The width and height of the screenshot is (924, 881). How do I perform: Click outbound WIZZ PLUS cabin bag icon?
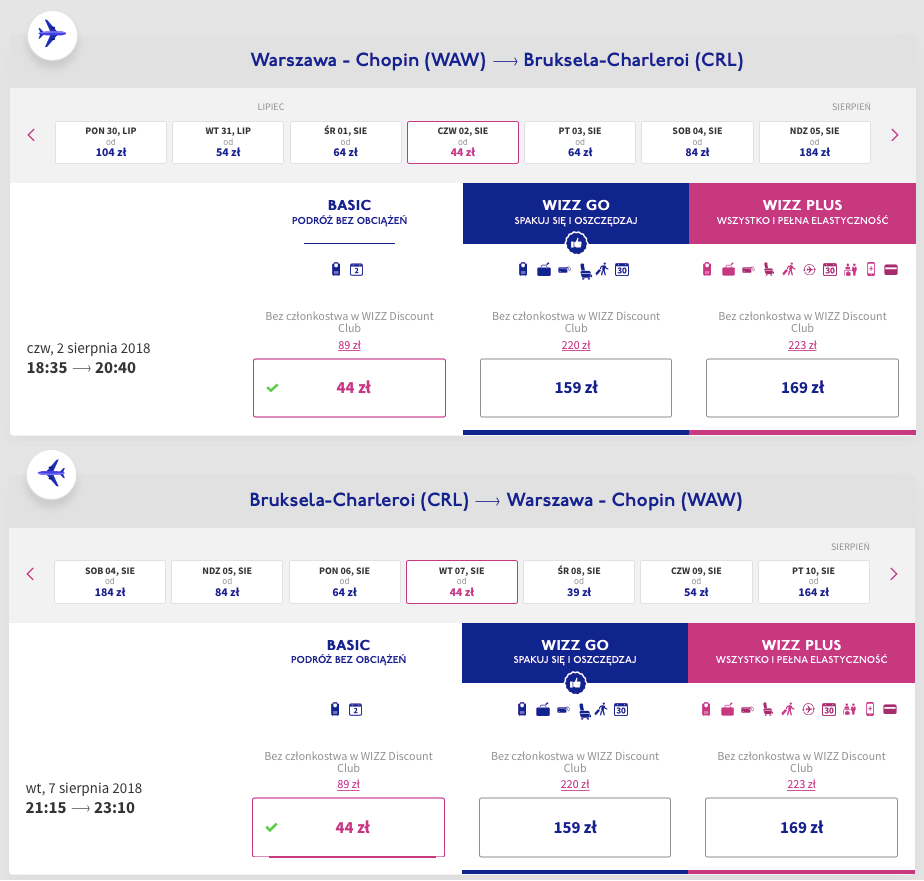pyautogui.click(x=707, y=269)
